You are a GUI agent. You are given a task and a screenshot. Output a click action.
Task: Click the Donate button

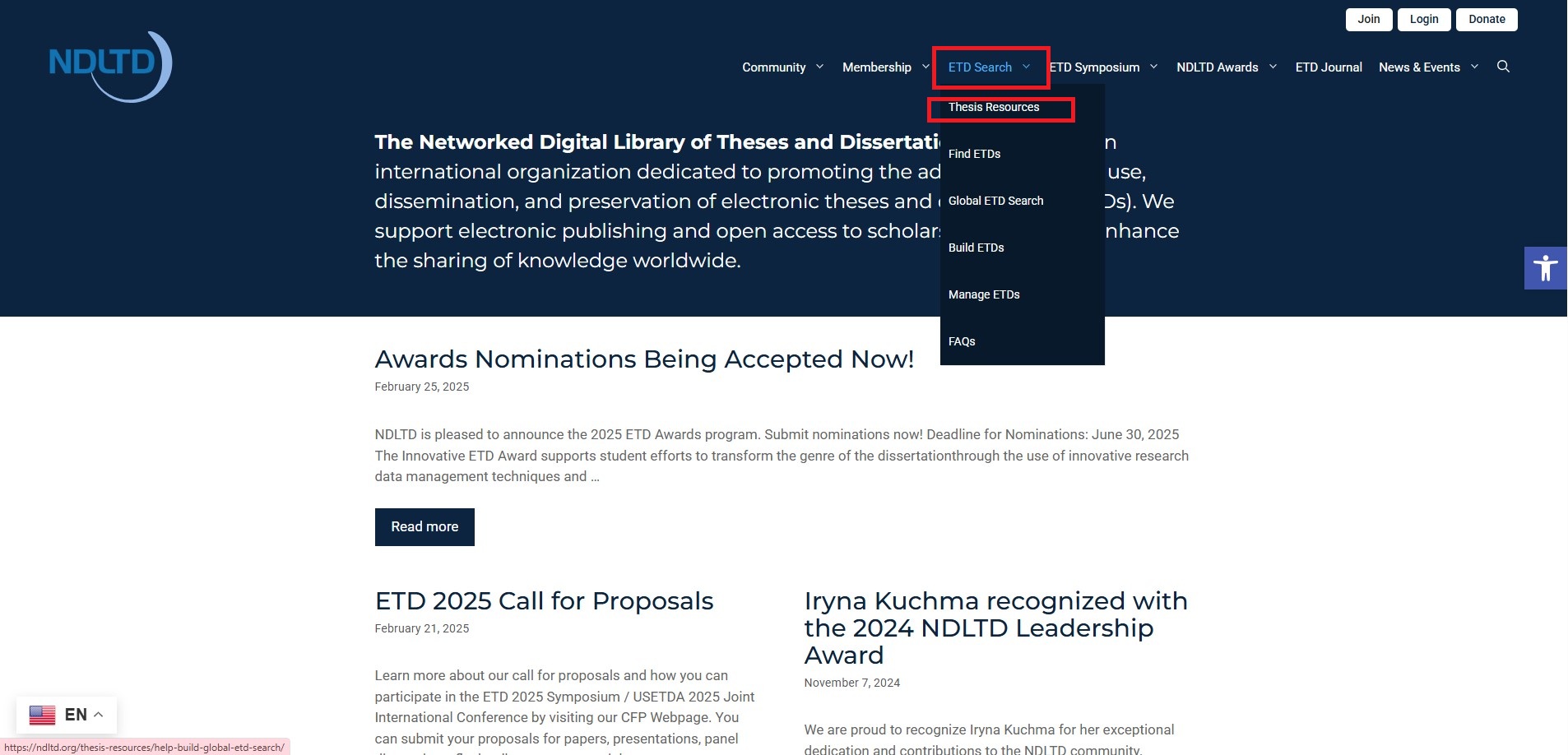point(1486,20)
